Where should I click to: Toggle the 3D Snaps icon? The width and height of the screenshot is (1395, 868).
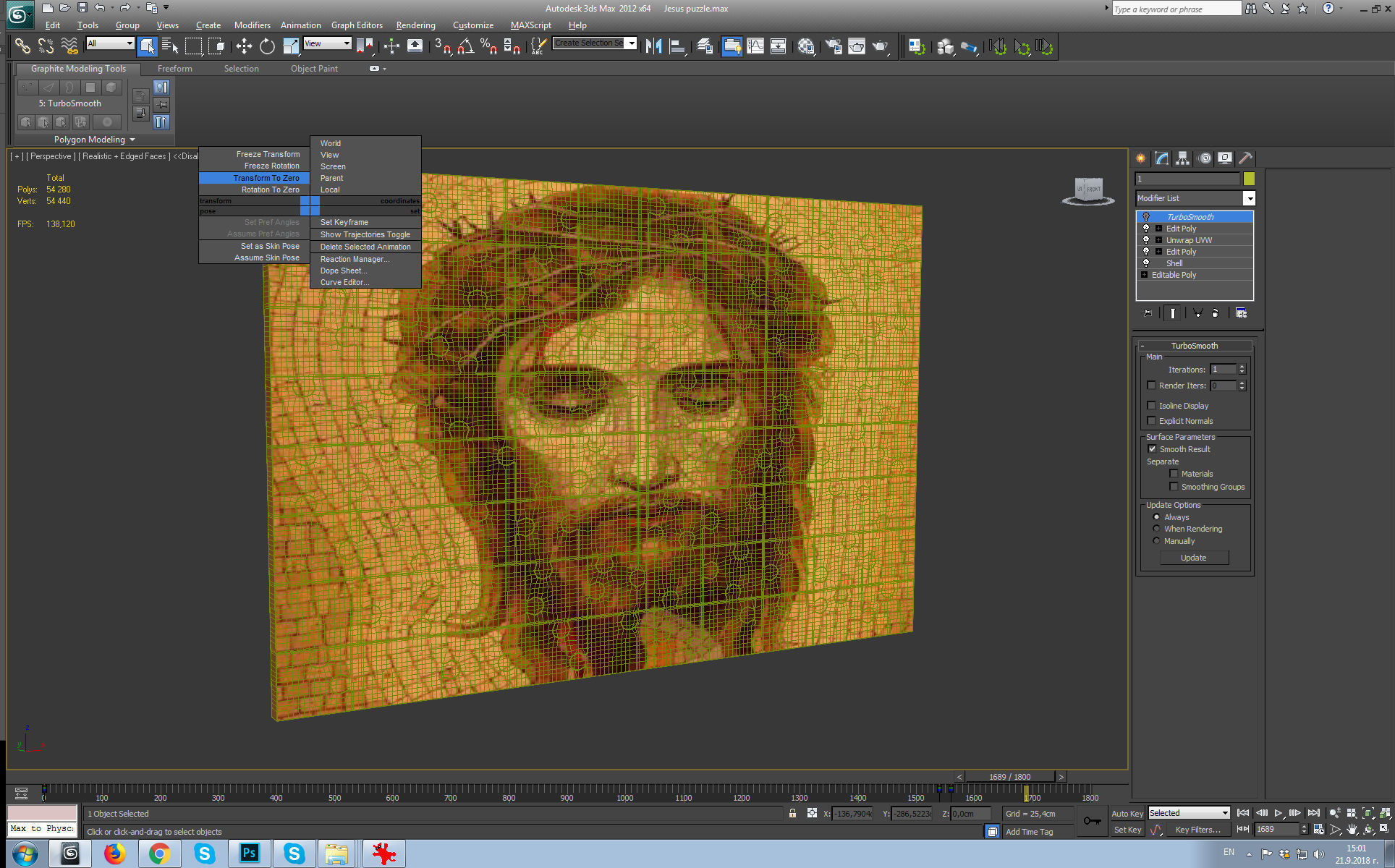442,46
